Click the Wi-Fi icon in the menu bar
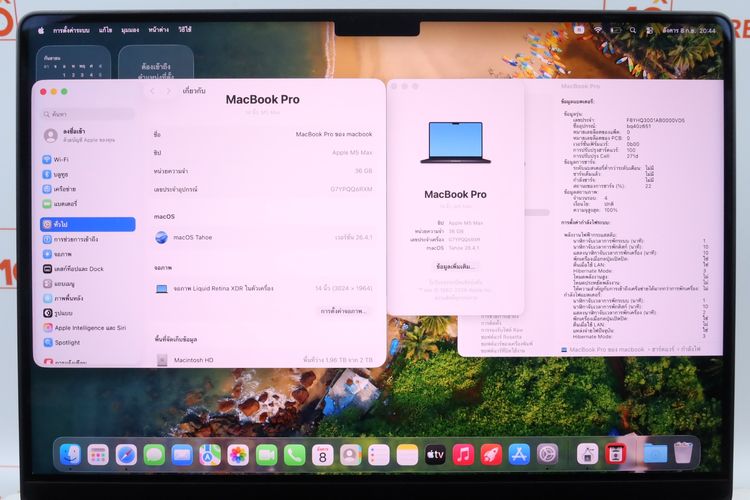 (x=598, y=30)
